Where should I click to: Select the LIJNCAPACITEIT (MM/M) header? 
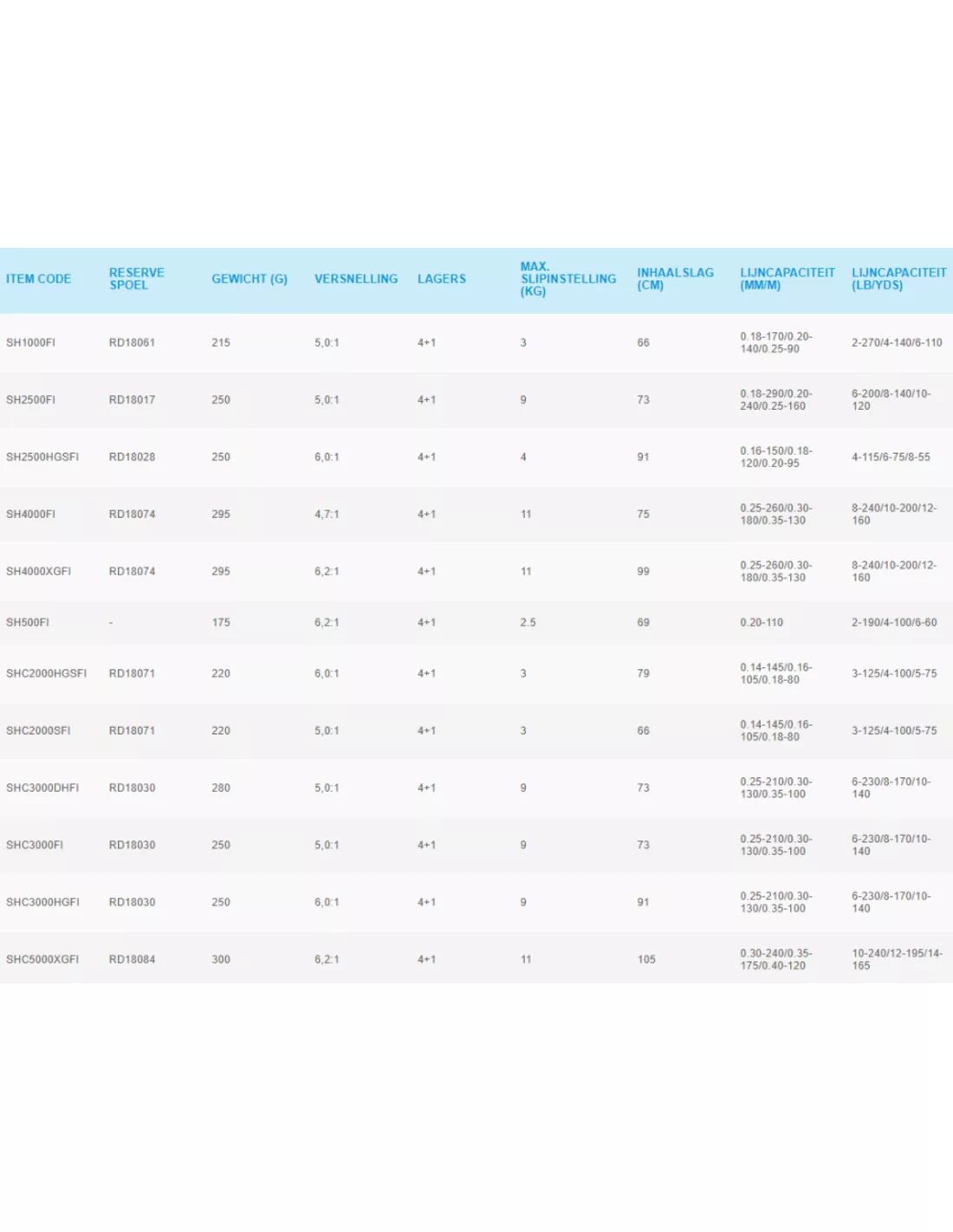(x=787, y=279)
